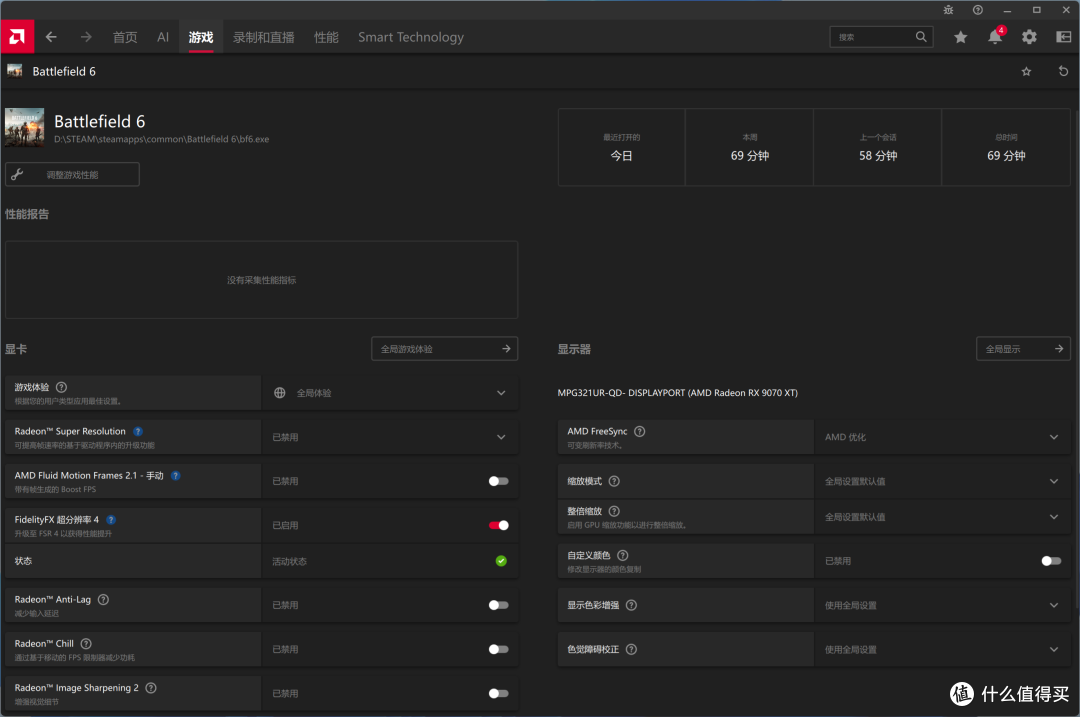This screenshot has height=717, width=1080.
Task: Disable the FidelityFX 超分辨率 4 toggle
Action: 499,526
